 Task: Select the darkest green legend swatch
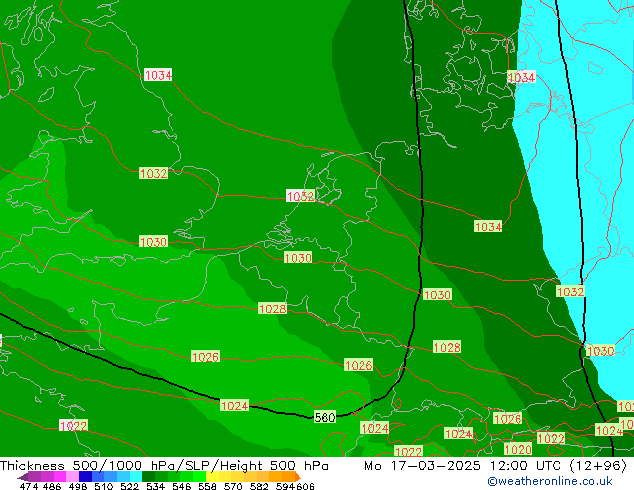point(148,476)
